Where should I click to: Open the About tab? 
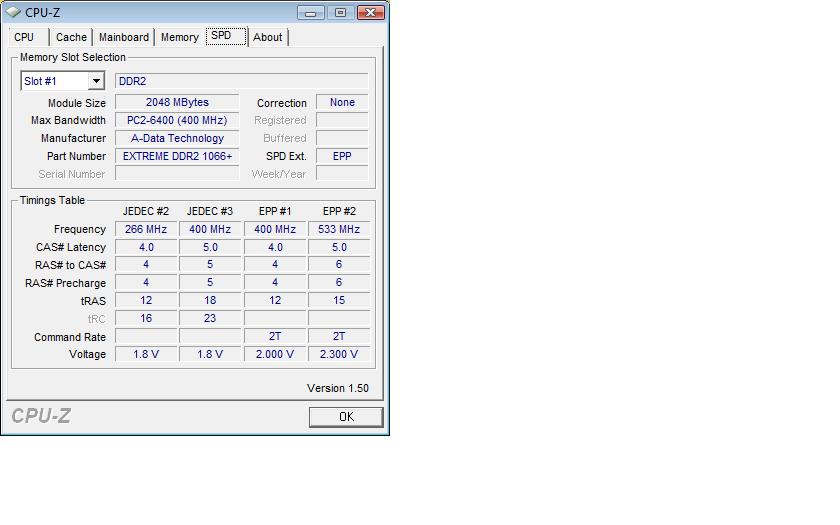point(267,38)
